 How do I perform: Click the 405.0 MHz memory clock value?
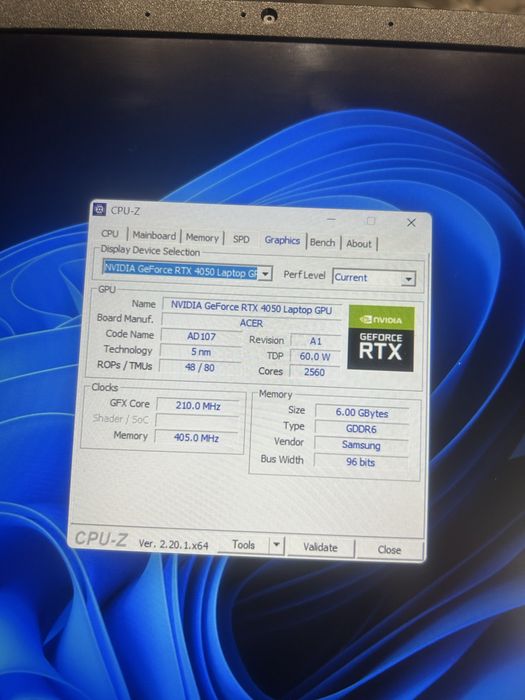(x=196, y=438)
